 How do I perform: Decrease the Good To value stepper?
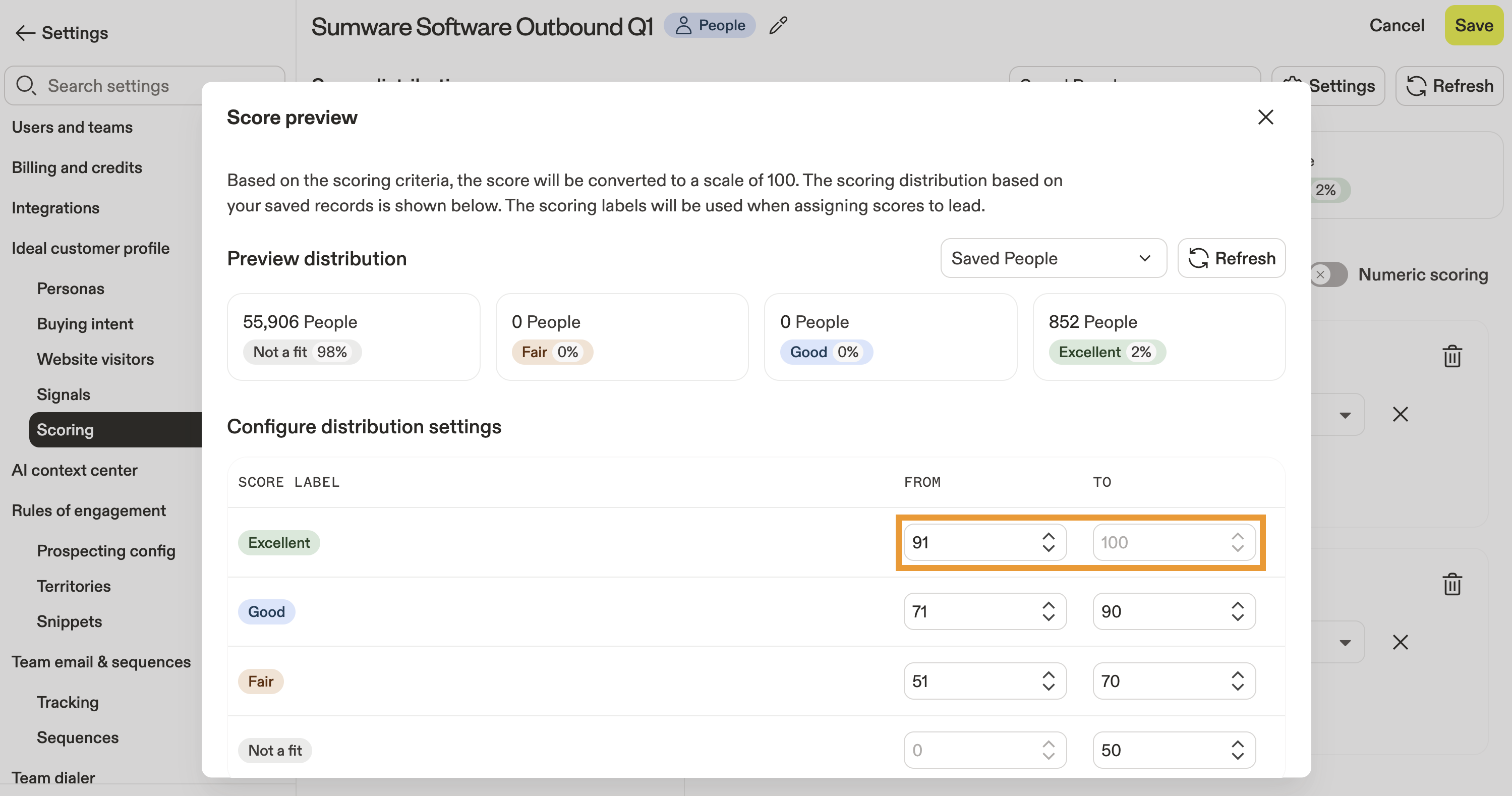(x=1237, y=617)
